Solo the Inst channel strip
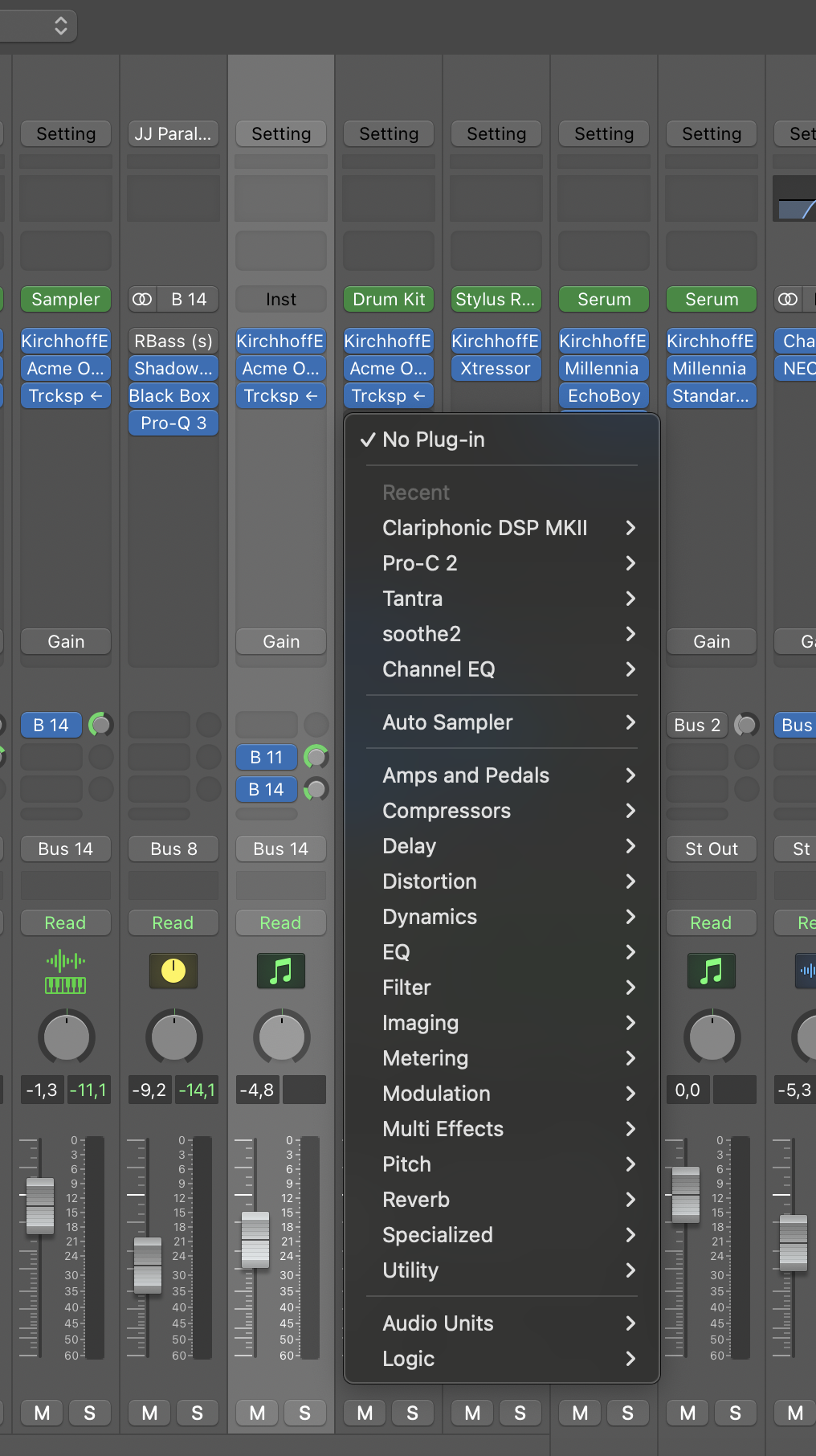Screen dimensions: 816x1456 pyautogui.click(x=304, y=1413)
